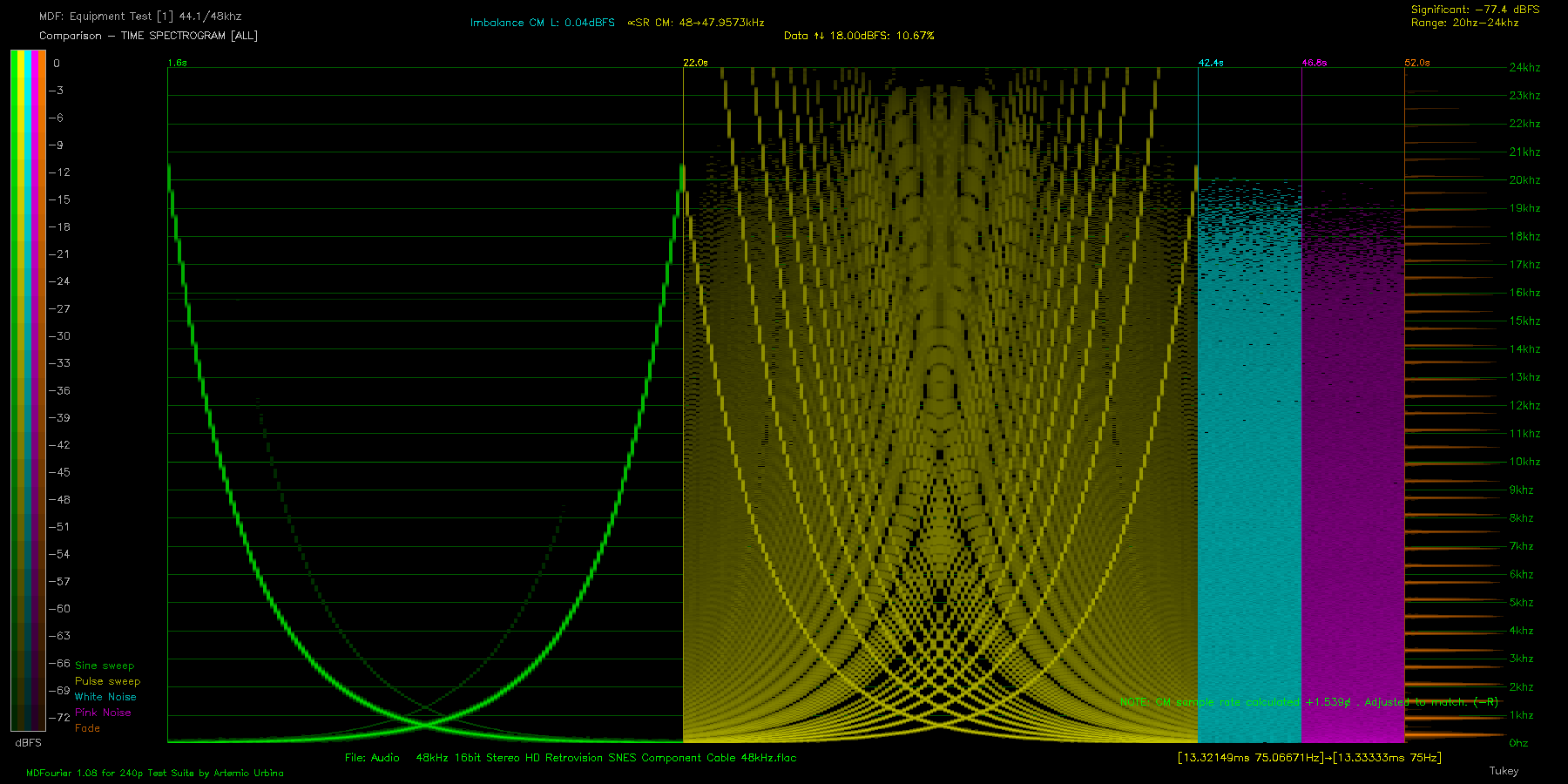Click the 1.6s start time marker
Image resolution: width=1568 pixels, height=784 pixels.
click(178, 63)
